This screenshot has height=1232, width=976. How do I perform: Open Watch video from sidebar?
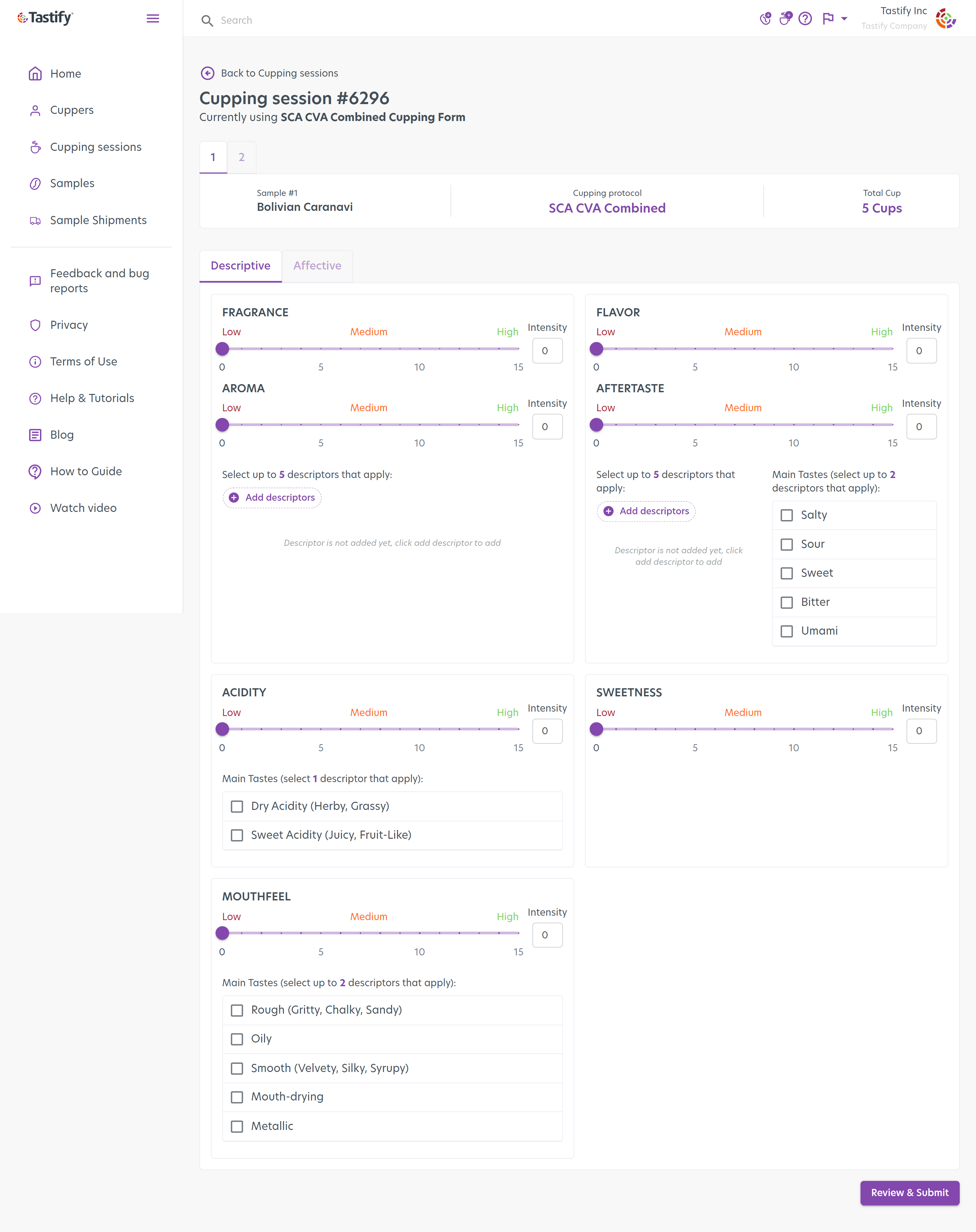click(x=83, y=508)
